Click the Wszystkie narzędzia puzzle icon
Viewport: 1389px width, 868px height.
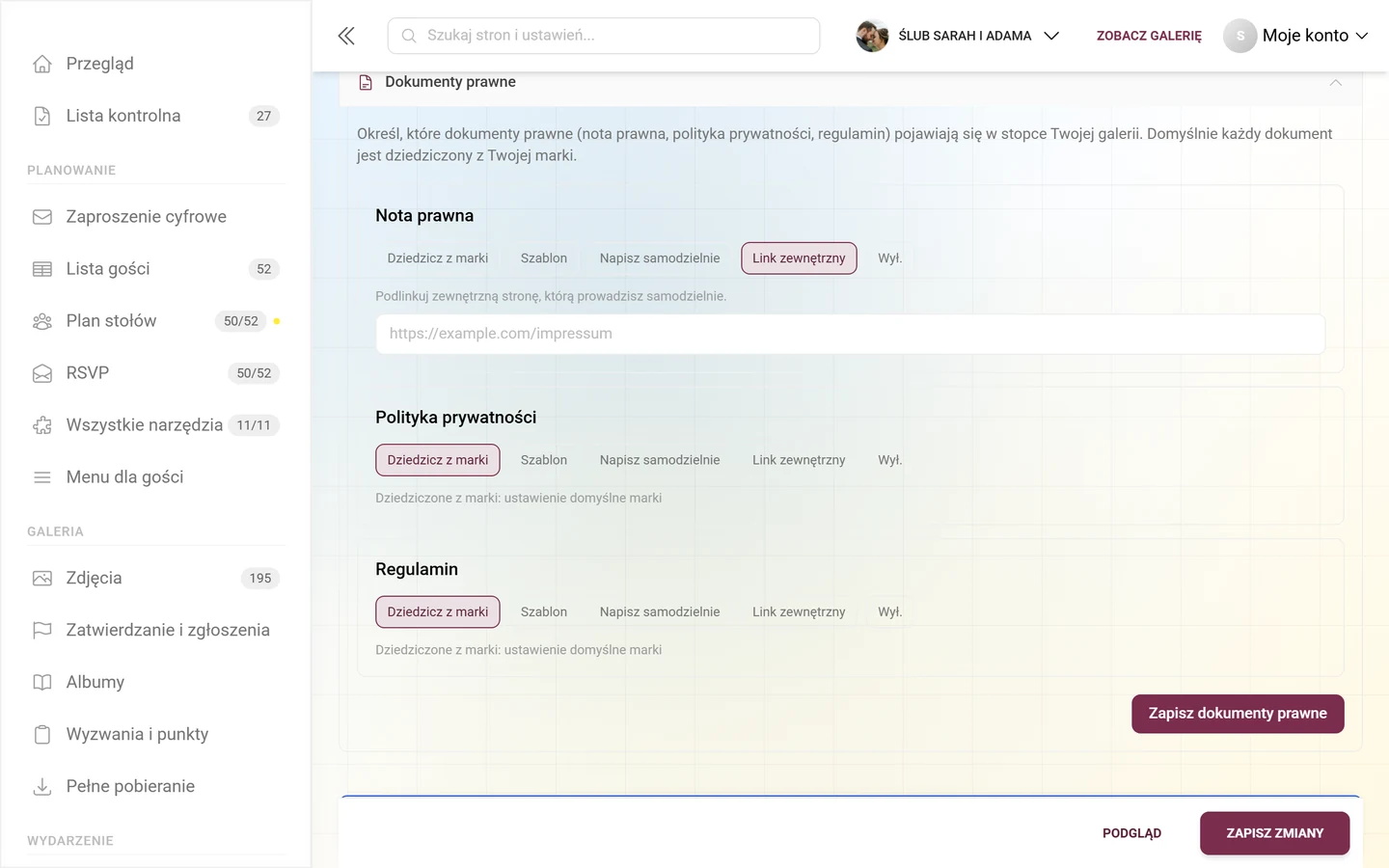click(42, 425)
